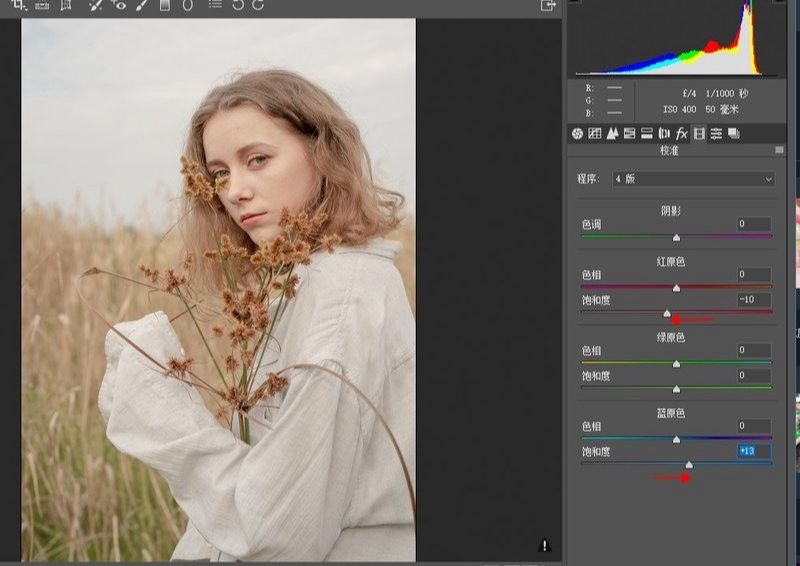
Task: Open the Detail panel tab
Action: (612, 134)
